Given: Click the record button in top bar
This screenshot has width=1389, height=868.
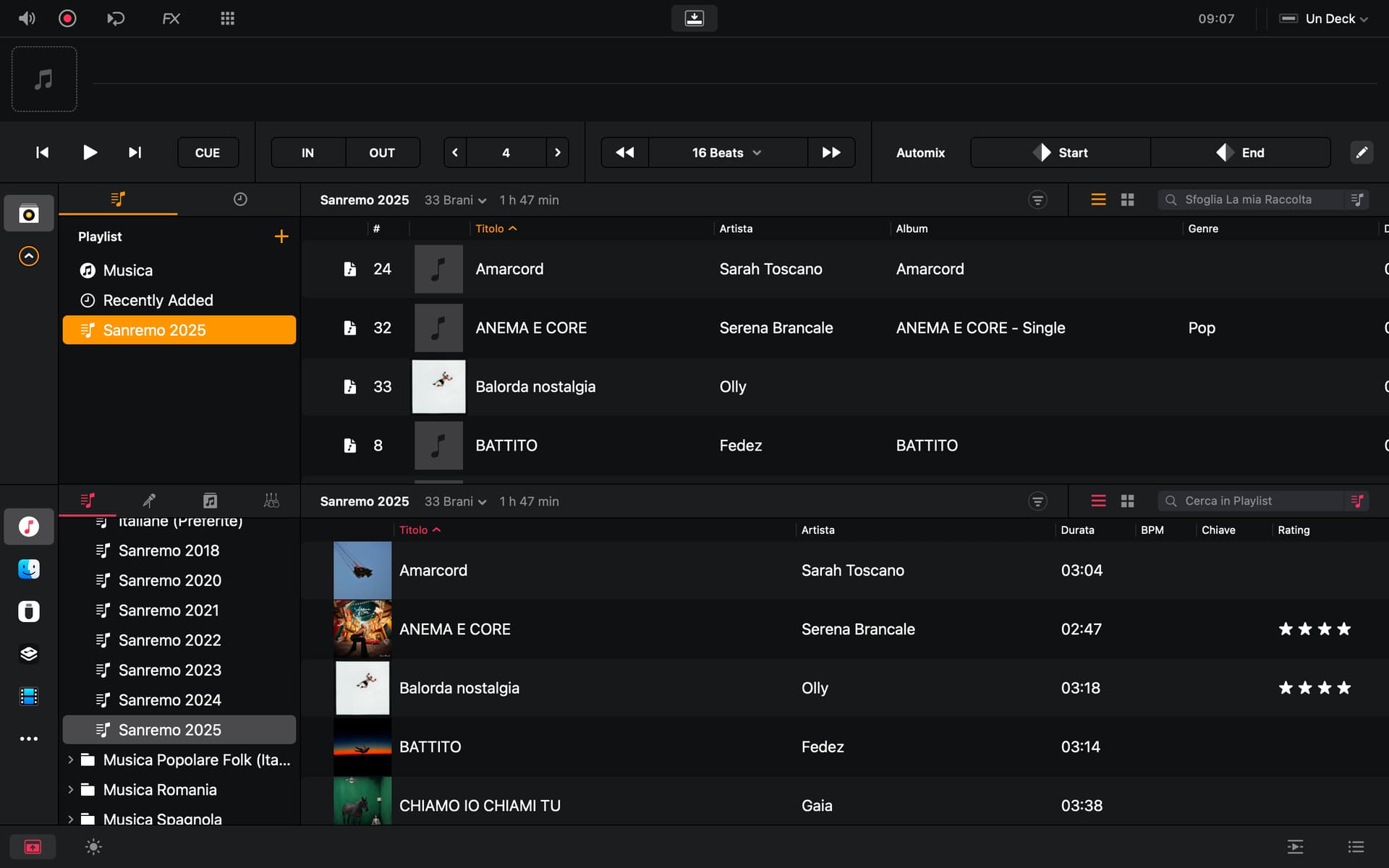Looking at the screenshot, I should click(67, 19).
